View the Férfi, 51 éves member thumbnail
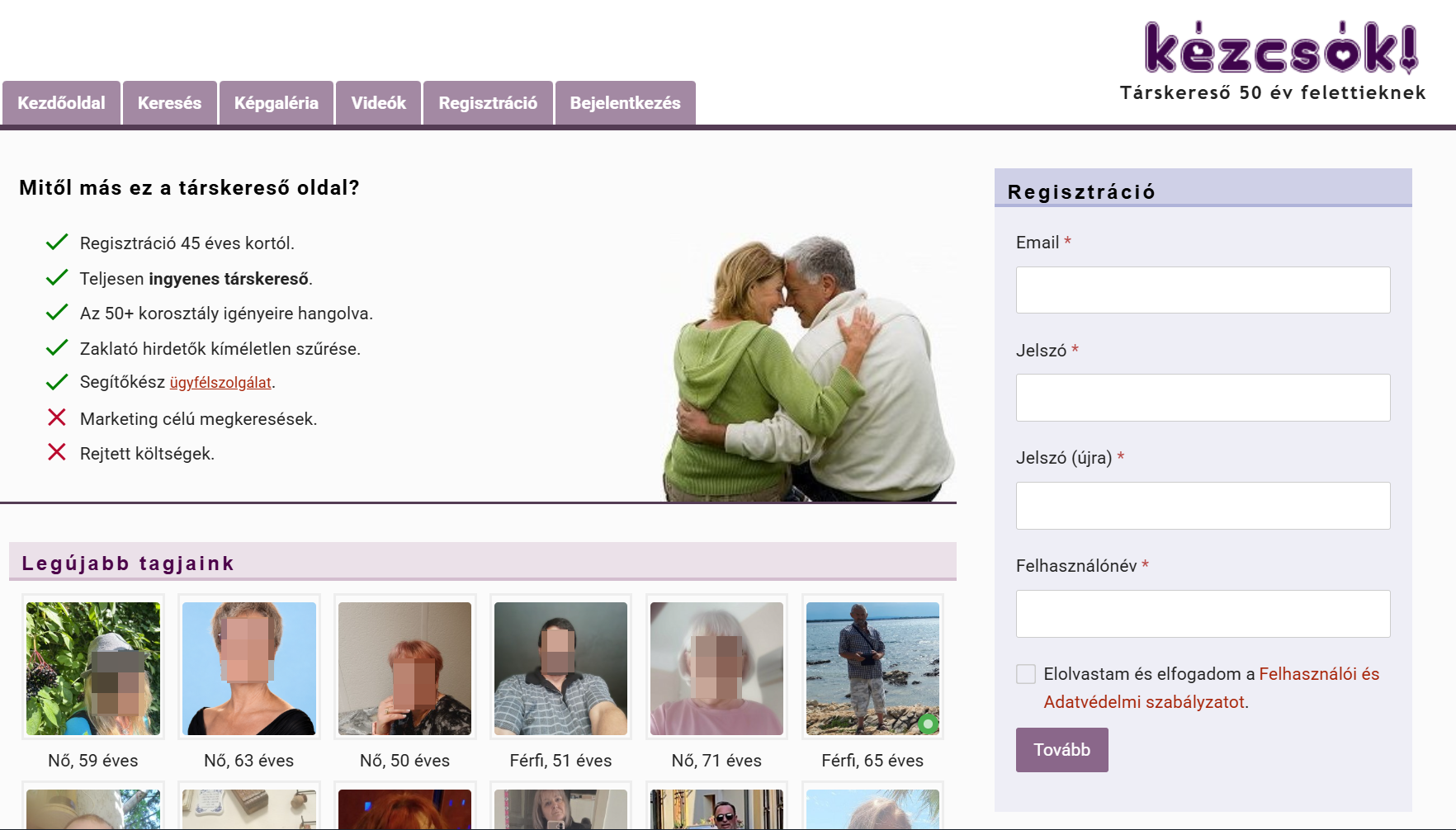This screenshot has height=830, width=1456. 560,668
